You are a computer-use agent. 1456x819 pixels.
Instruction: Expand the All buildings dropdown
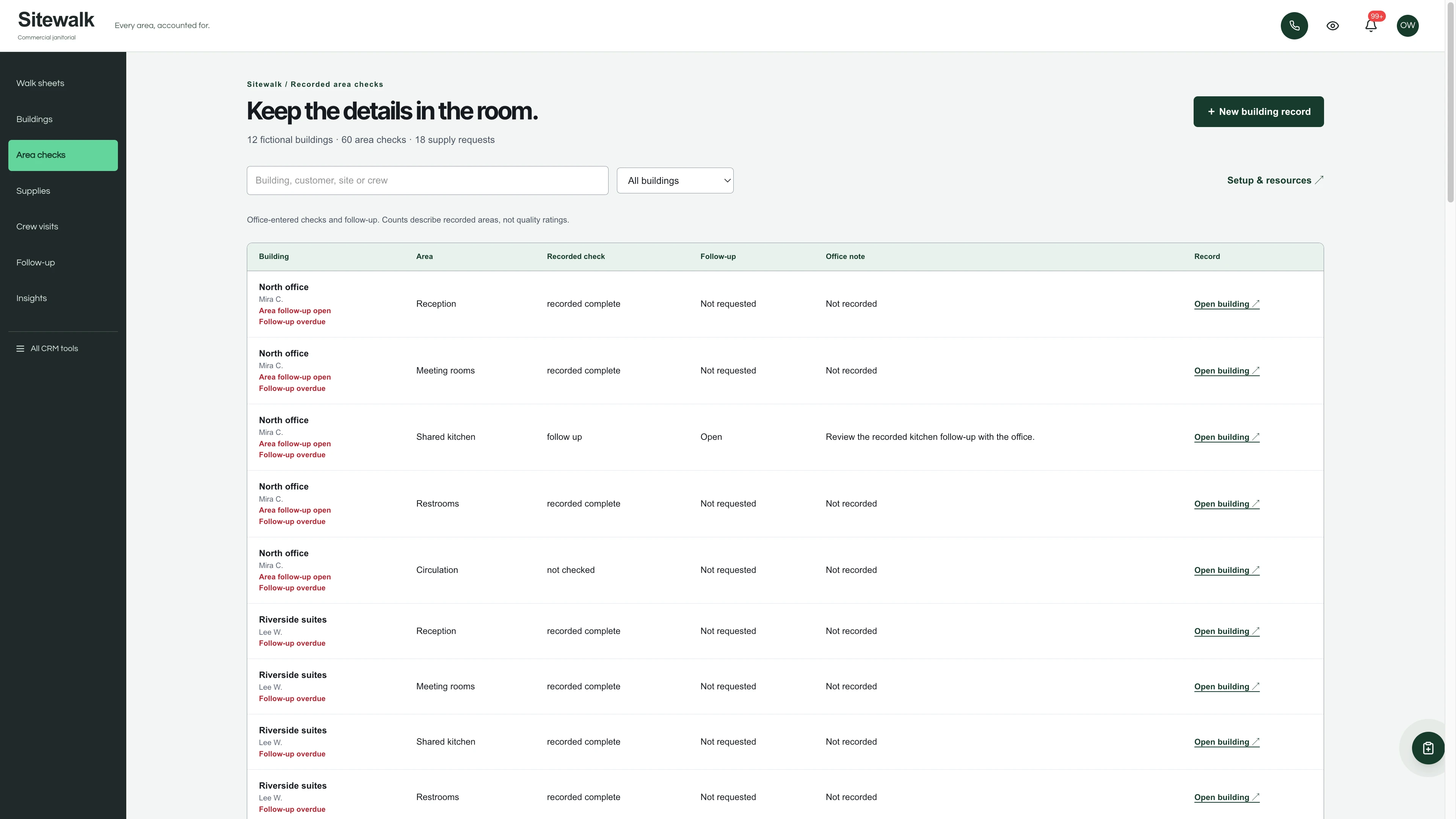pyautogui.click(x=675, y=181)
